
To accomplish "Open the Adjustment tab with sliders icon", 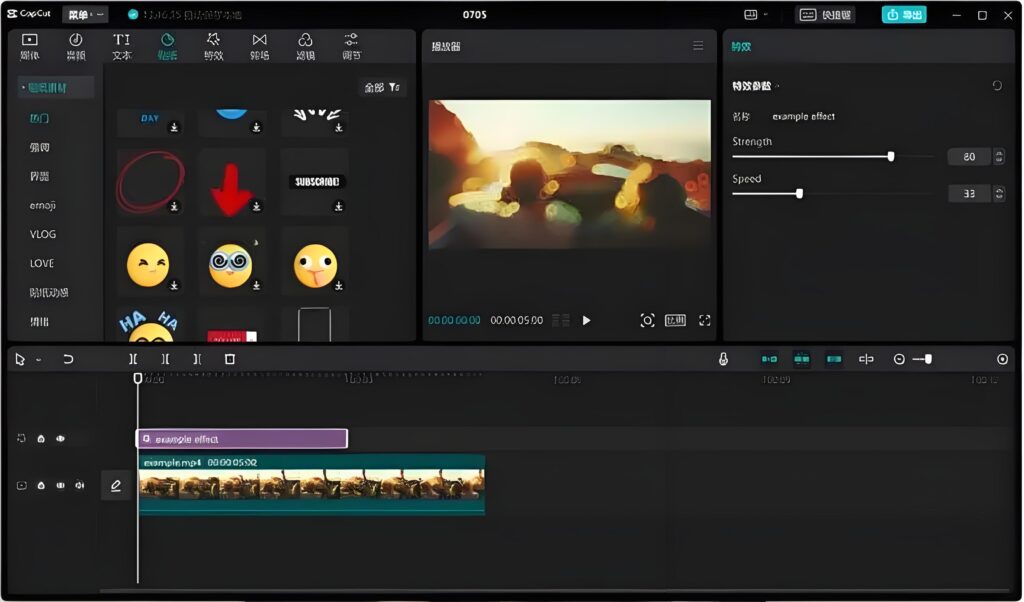I will [x=351, y=46].
